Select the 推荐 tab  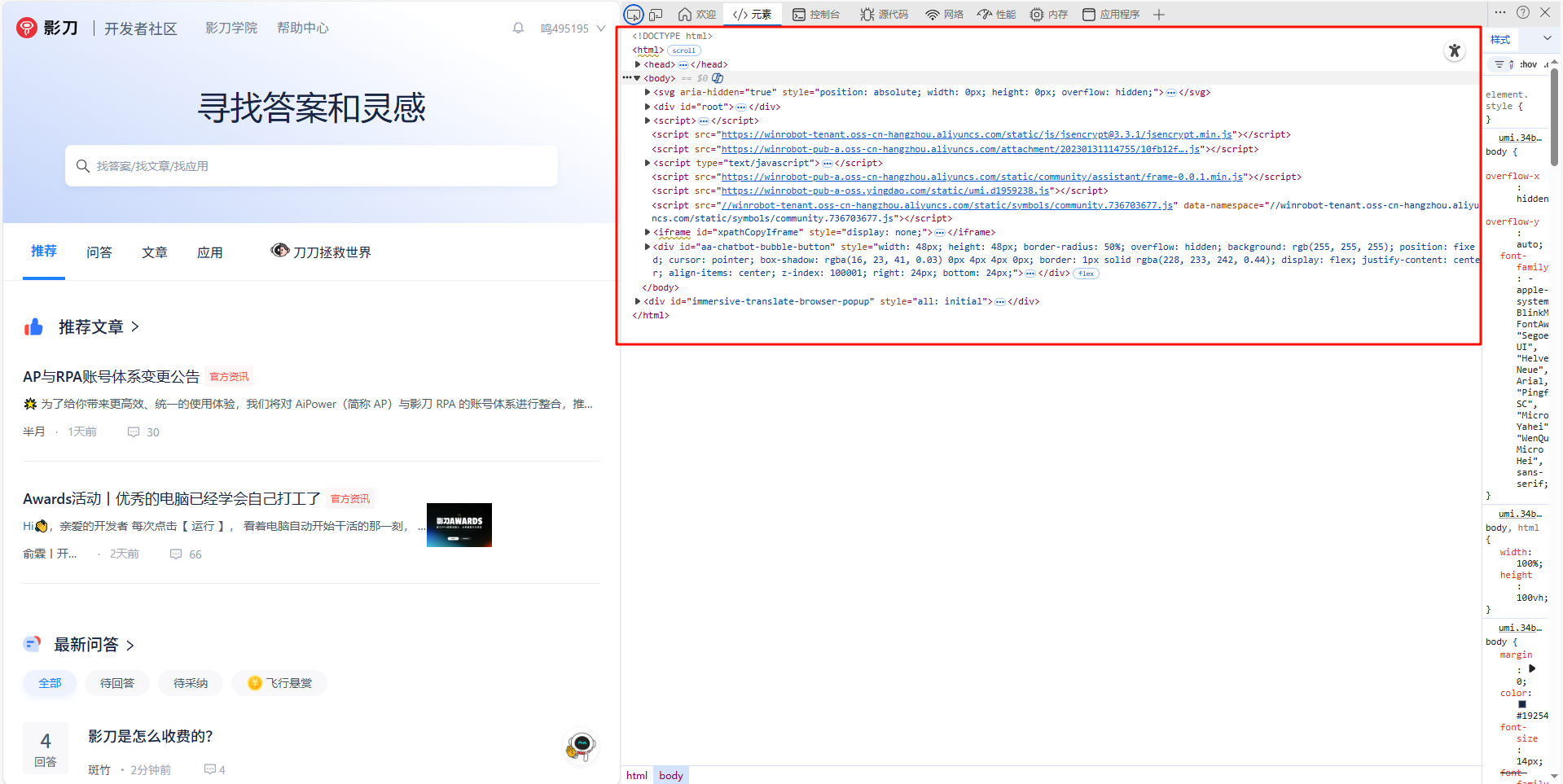tap(44, 252)
